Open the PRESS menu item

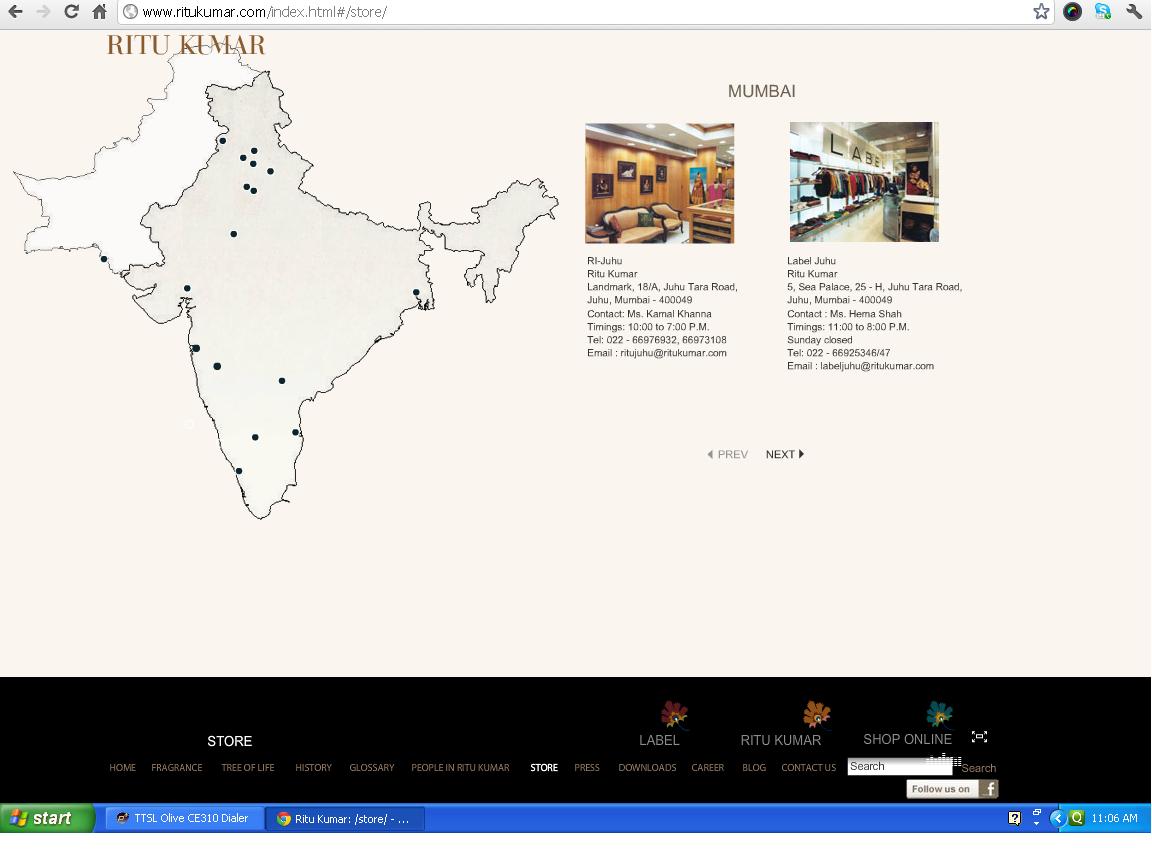587,768
